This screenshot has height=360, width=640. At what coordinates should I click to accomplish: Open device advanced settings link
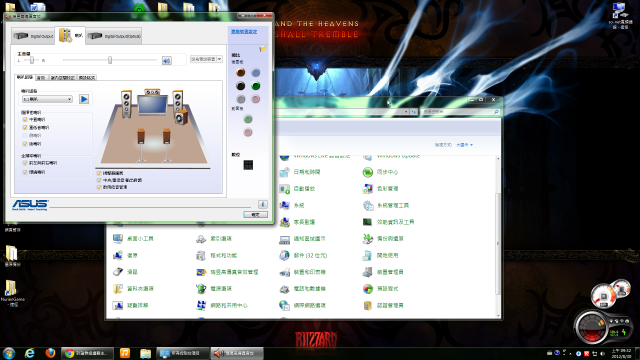244,32
